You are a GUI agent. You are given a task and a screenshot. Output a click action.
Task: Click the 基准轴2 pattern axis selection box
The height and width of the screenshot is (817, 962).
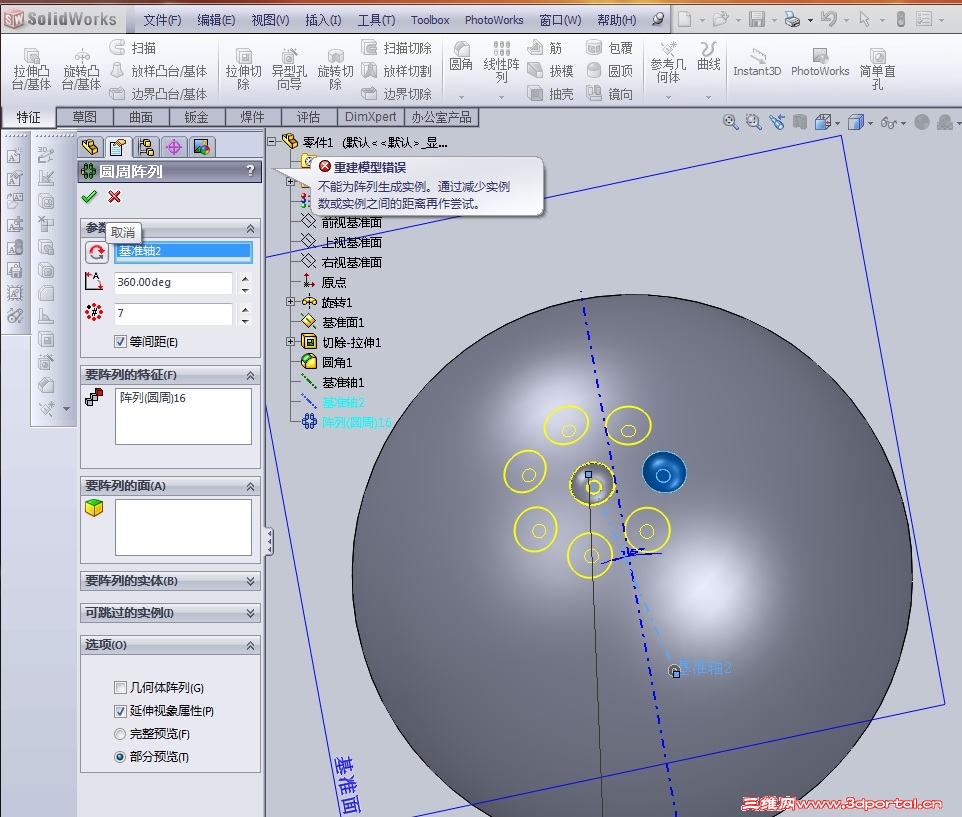(183, 251)
